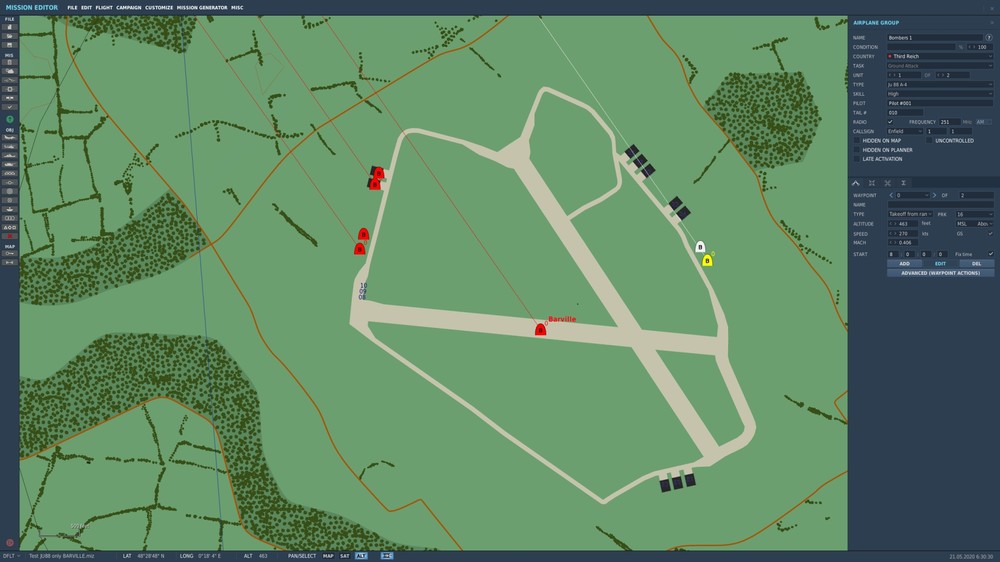Open the briefing clipboard icon under MIS

(10, 63)
